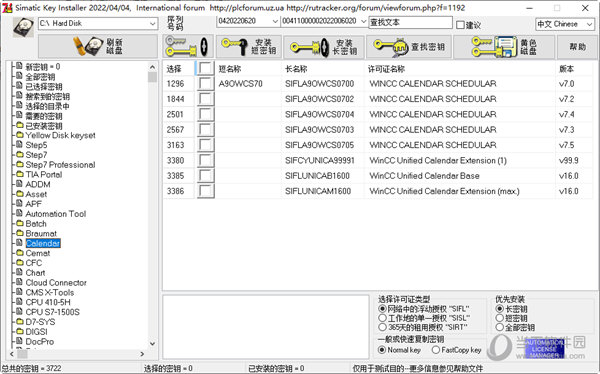Open the DIGSI folder
Image resolution: width=600 pixels, height=374 pixels.
click(x=36, y=332)
